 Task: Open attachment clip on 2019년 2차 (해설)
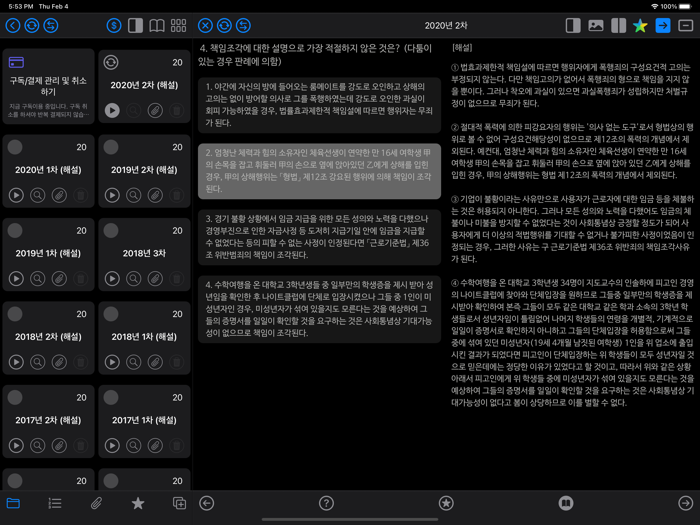155,195
